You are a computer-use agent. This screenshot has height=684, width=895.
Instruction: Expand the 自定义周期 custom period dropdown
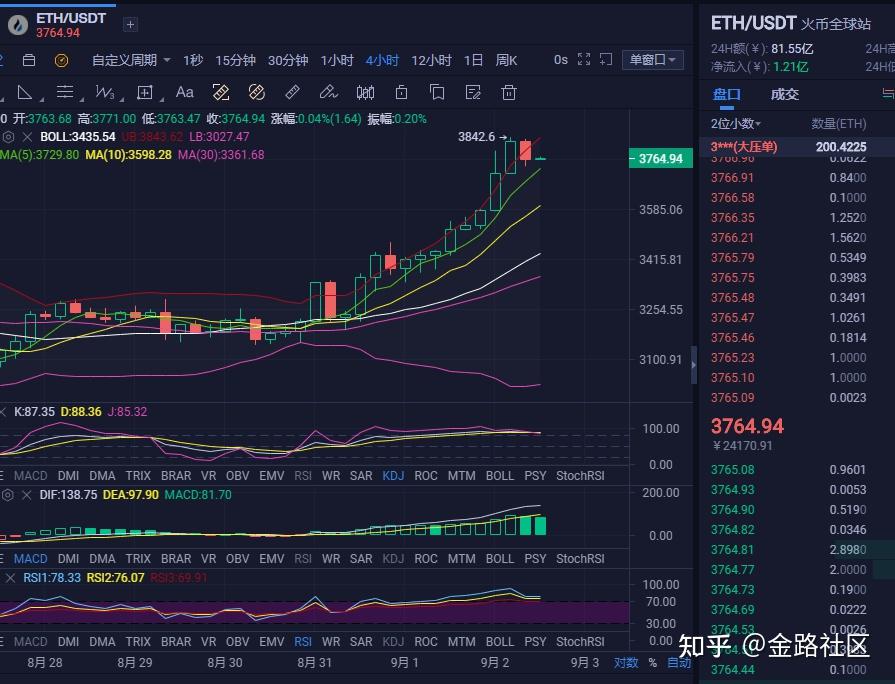click(x=131, y=60)
